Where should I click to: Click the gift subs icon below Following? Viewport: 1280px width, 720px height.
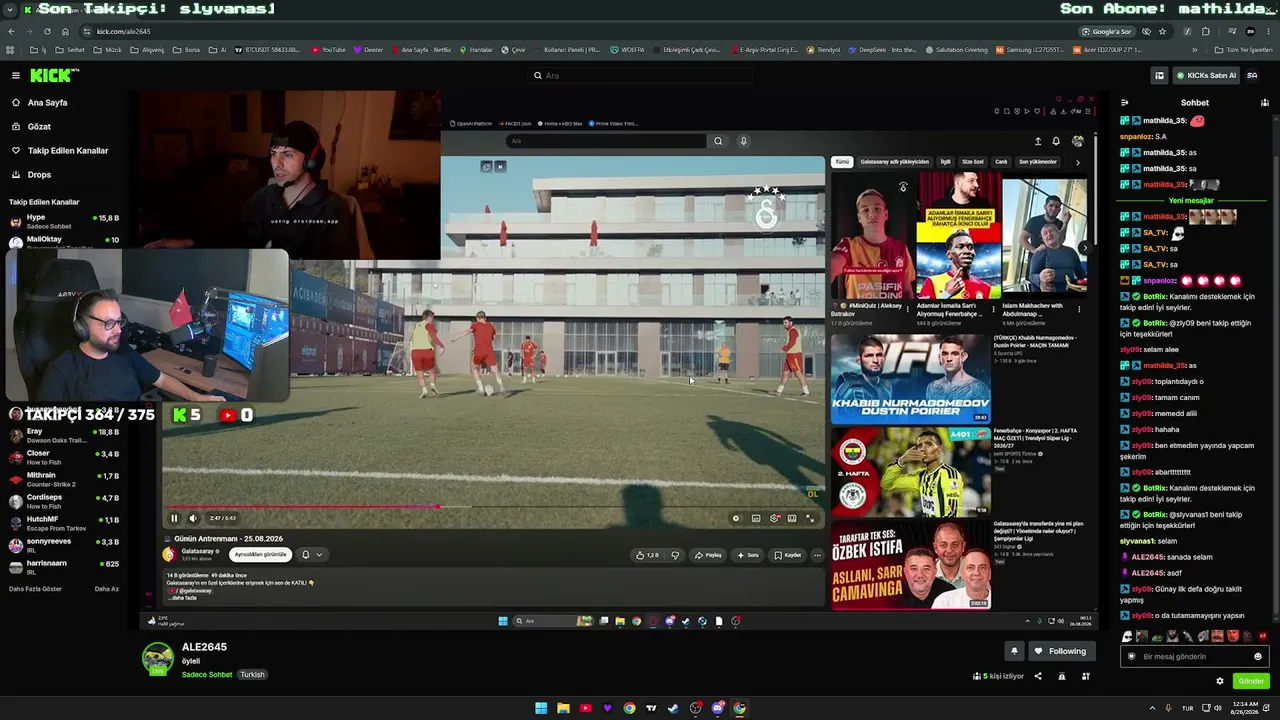[x=1086, y=677]
